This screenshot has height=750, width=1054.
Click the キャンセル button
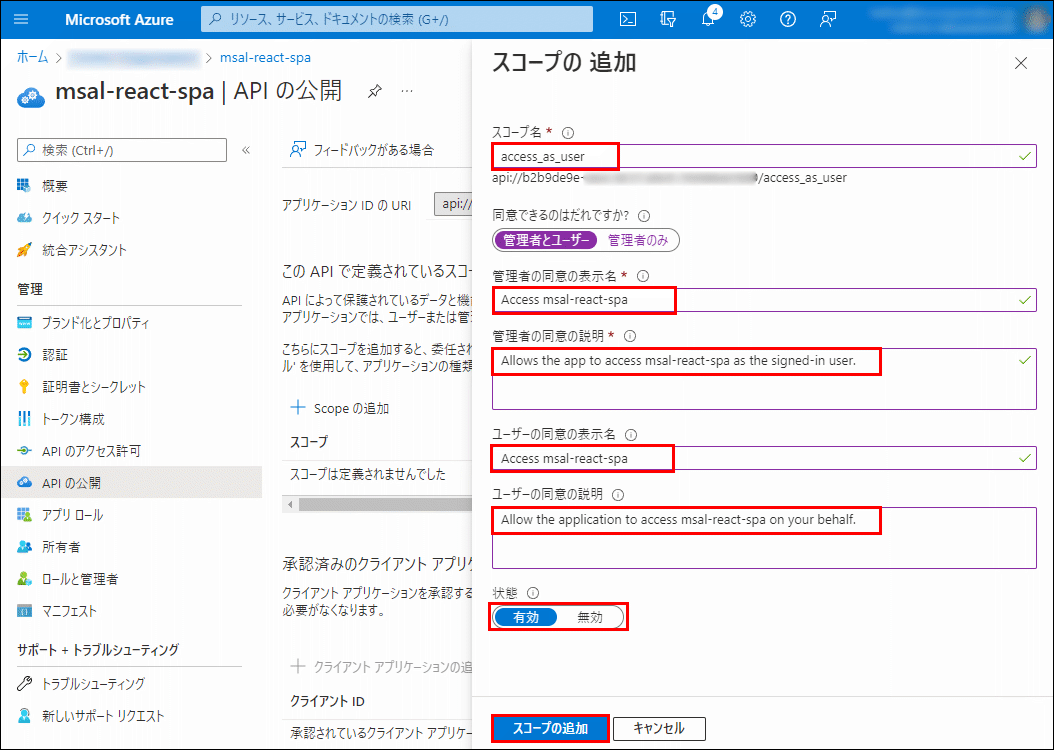coord(659,728)
